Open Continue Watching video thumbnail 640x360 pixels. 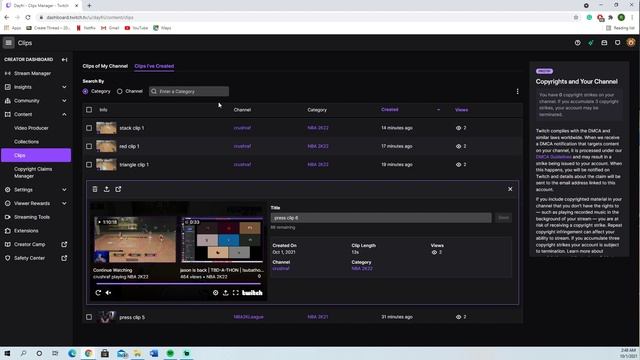135,240
